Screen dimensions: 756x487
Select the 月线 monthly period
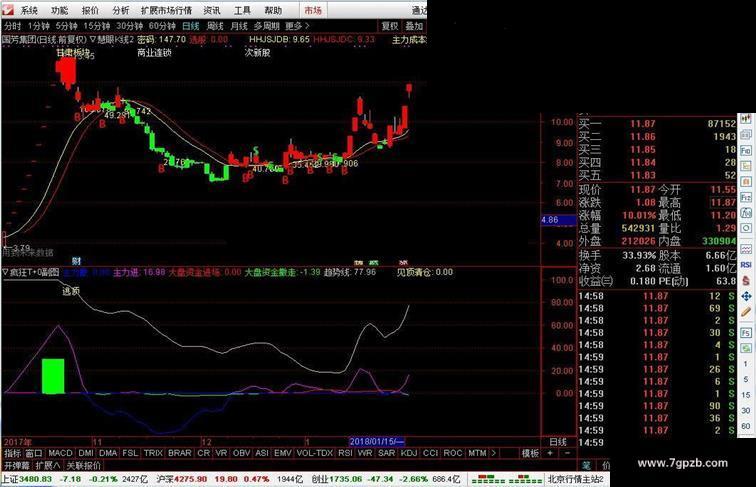tap(239, 26)
